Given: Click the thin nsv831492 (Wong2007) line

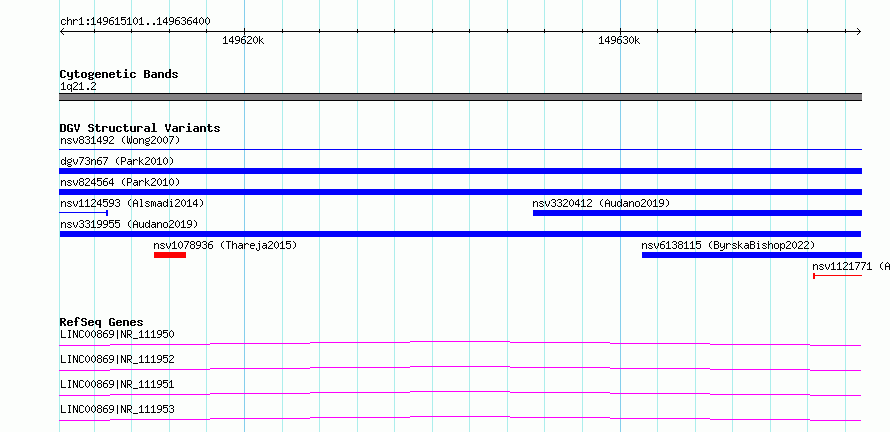Looking at the screenshot, I should pyautogui.click(x=460, y=149).
